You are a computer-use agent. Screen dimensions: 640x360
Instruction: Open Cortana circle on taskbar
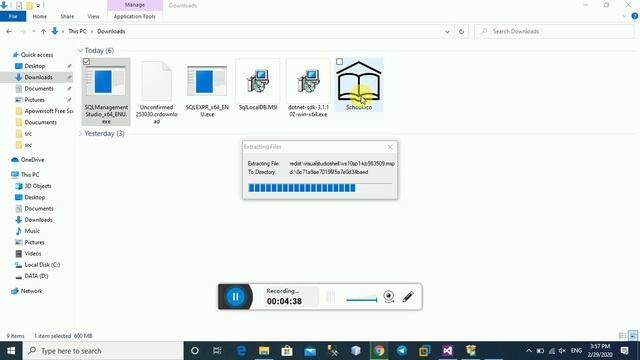click(x=195, y=351)
